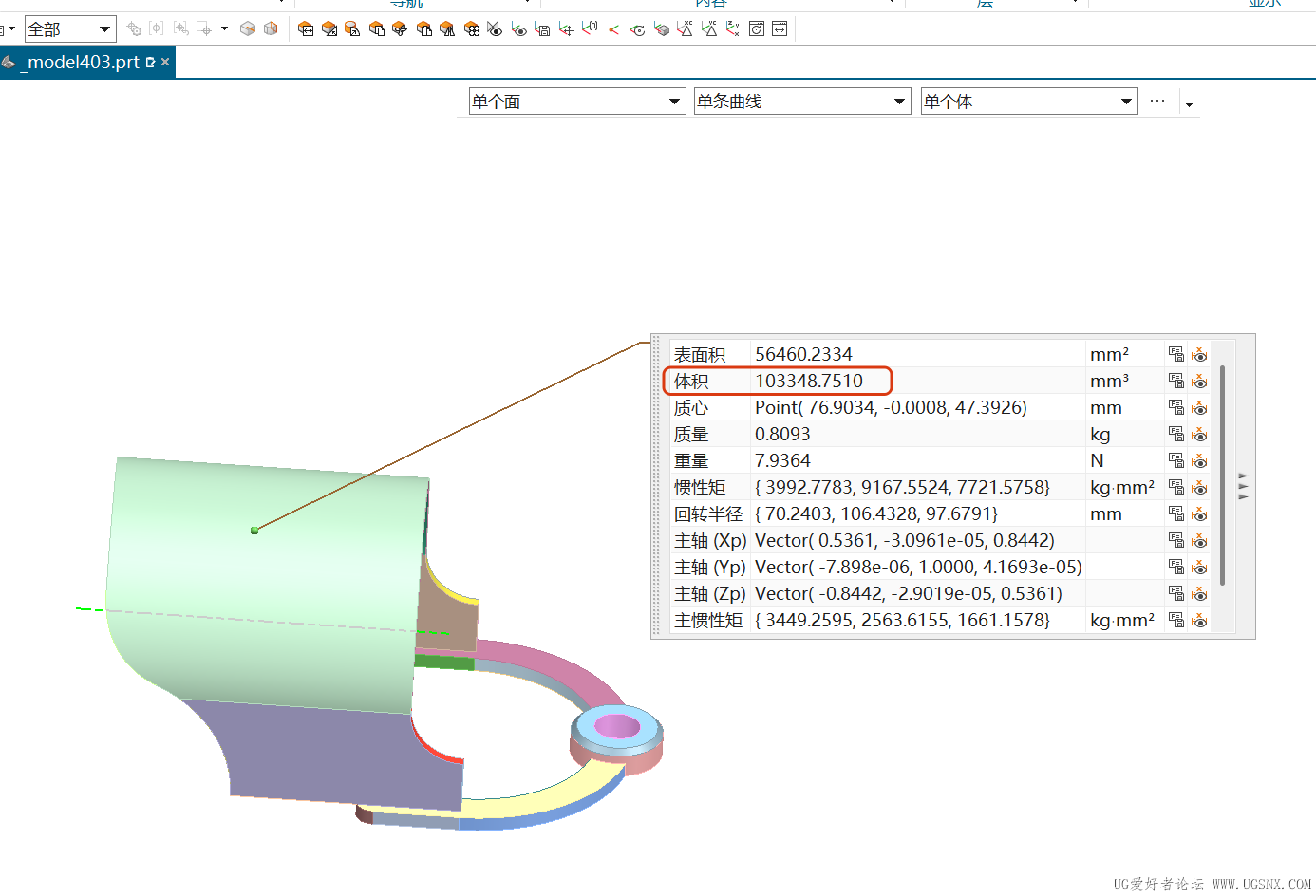
Task: Click the ··· more options button
Action: tap(1157, 101)
